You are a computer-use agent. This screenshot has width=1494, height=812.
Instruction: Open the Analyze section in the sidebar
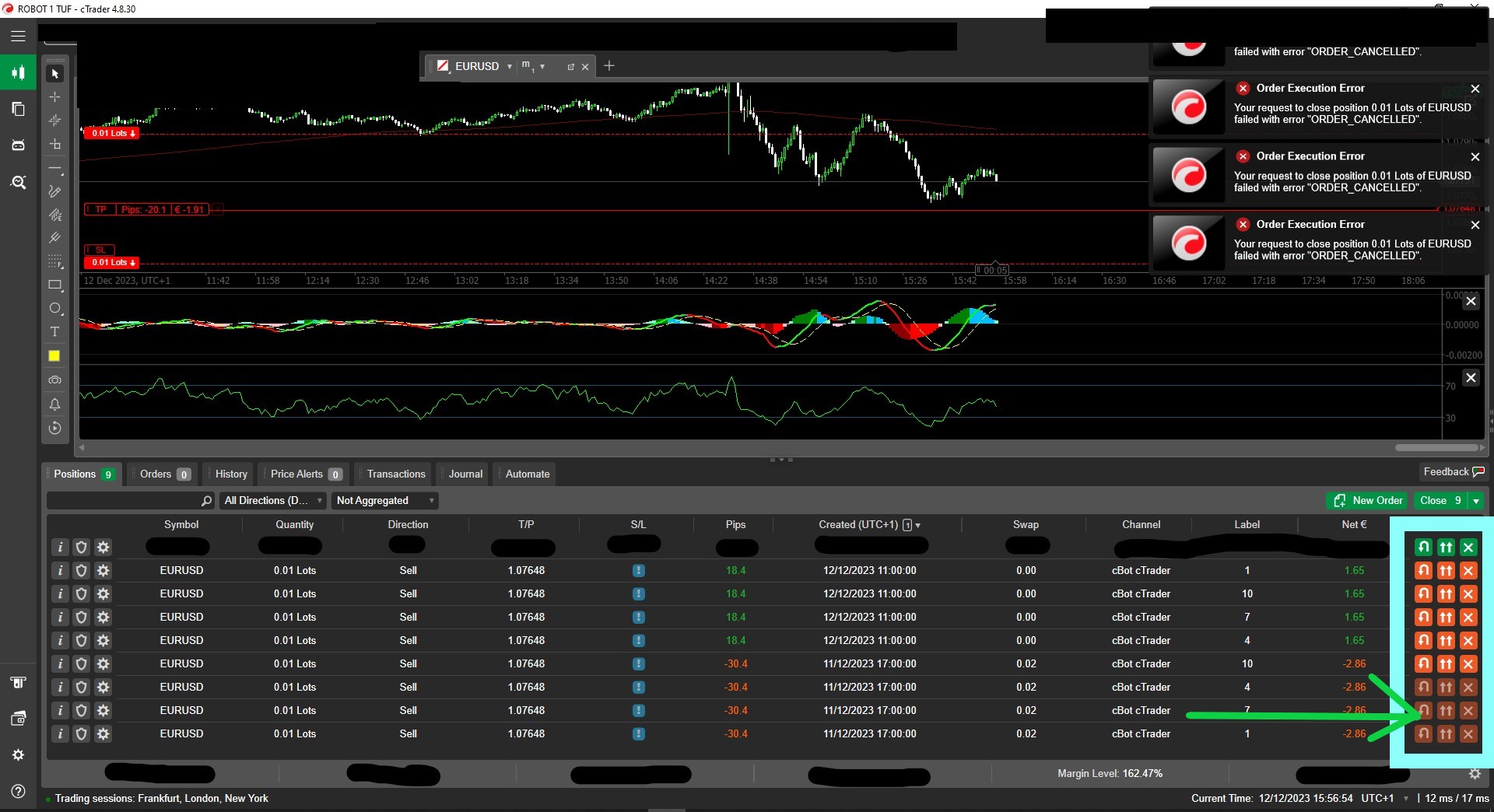[18, 182]
